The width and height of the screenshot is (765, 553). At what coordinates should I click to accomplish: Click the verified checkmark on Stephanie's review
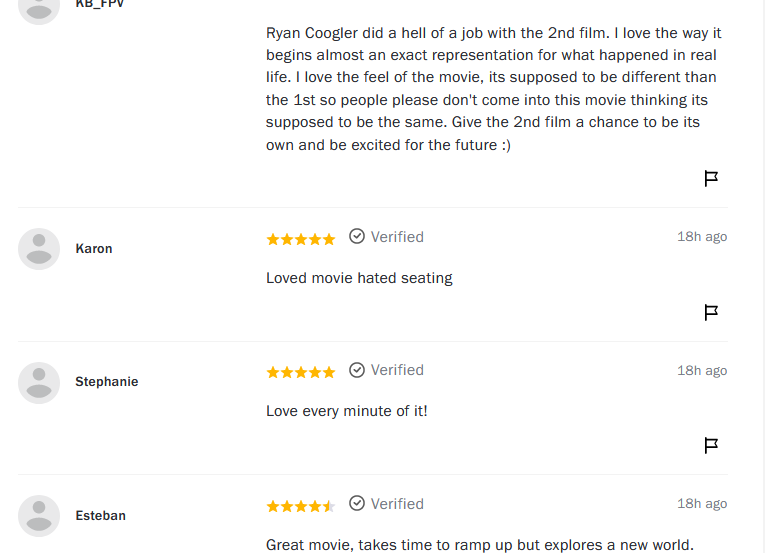(357, 370)
